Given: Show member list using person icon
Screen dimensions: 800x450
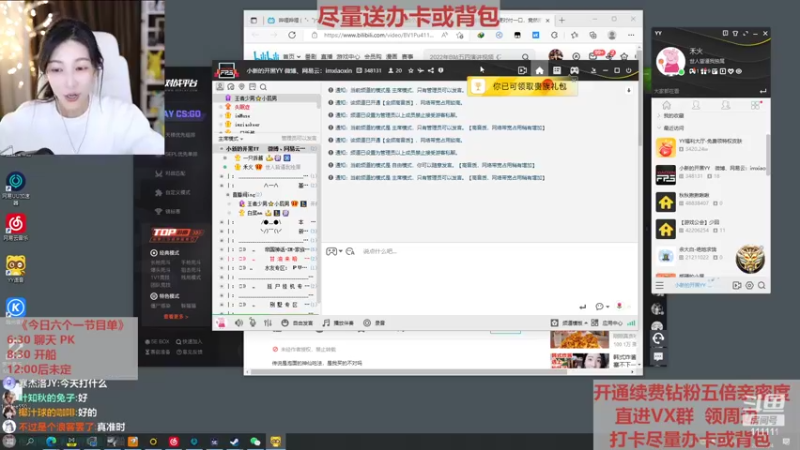Looking at the screenshot, I should point(220,87).
